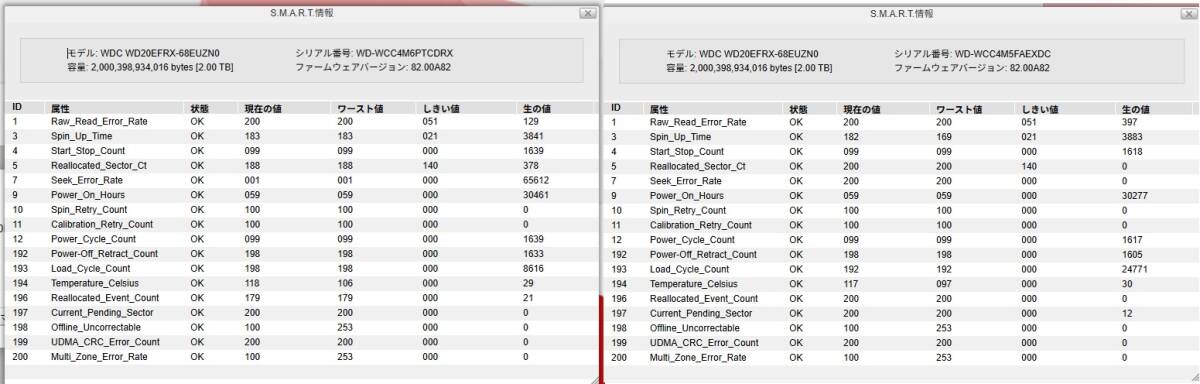Image resolution: width=1200 pixels, height=384 pixels.
Task: Select Current_Pending_Sector row with raw value 12
Action: coord(901,313)
